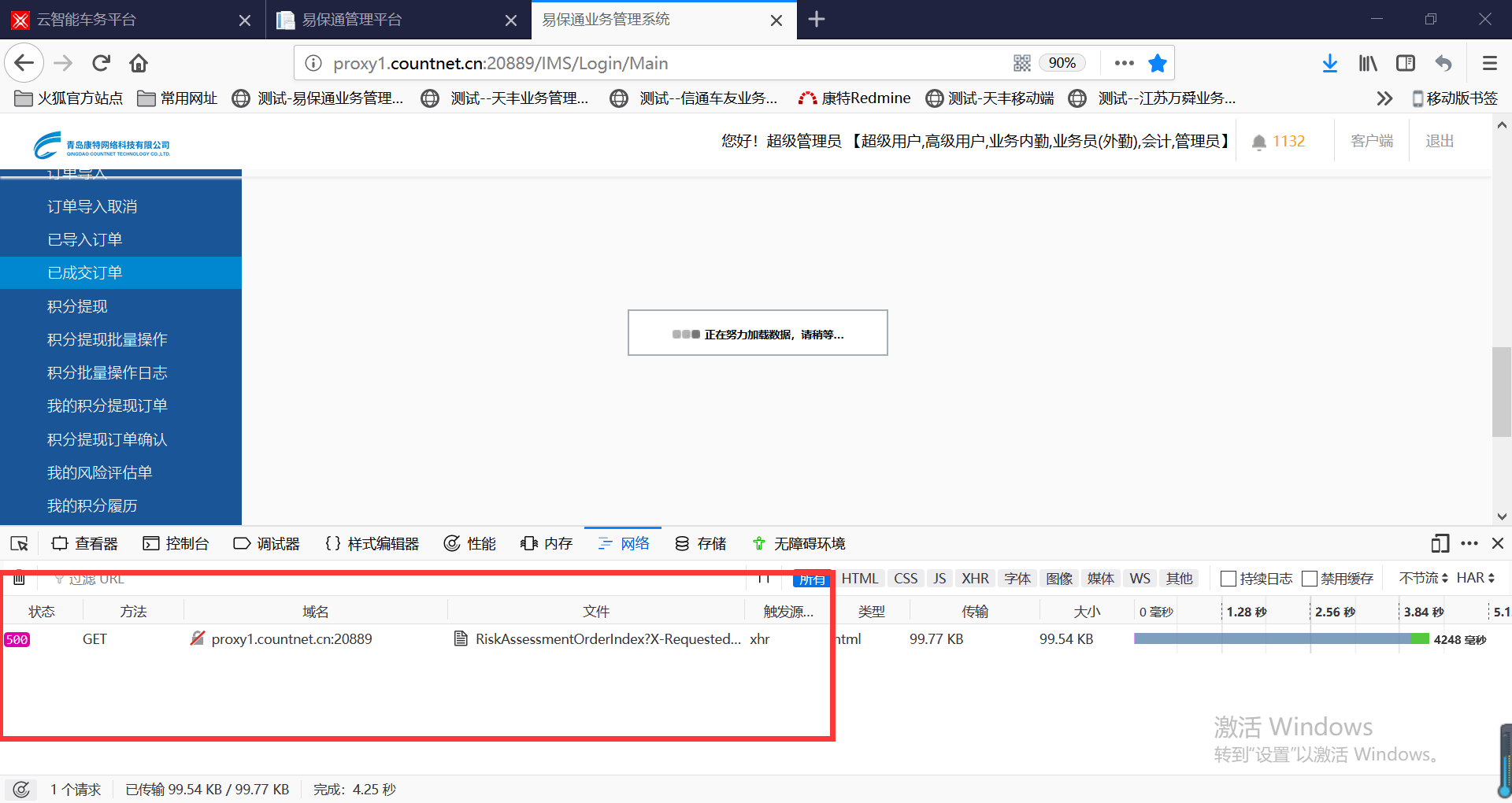Screen dimensions: 1512x803
Task: Open 订单导入取消 in the sidebar
Action: coord(92,207)
